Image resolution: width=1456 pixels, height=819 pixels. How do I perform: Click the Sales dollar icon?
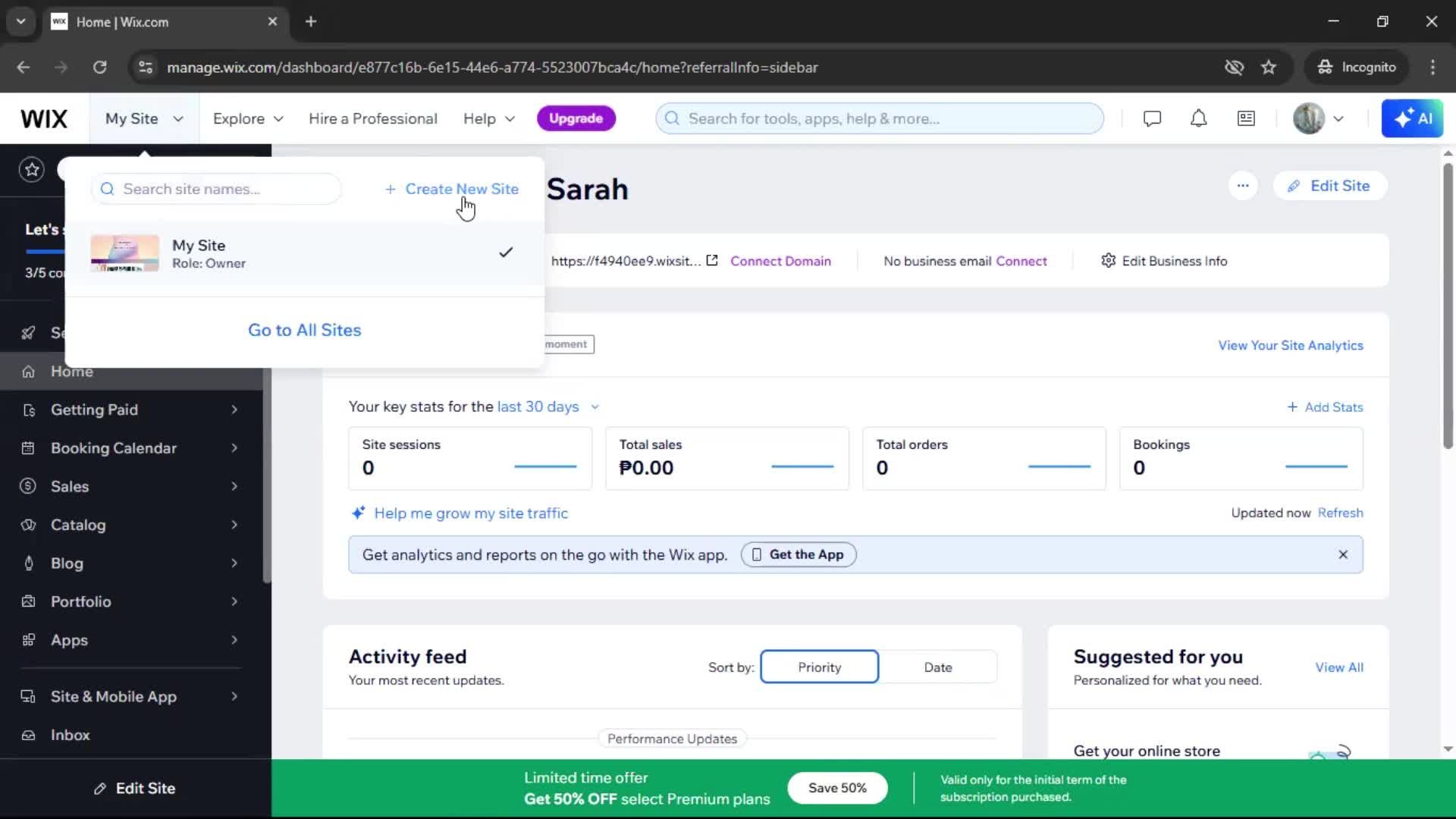tap(28, 486)
